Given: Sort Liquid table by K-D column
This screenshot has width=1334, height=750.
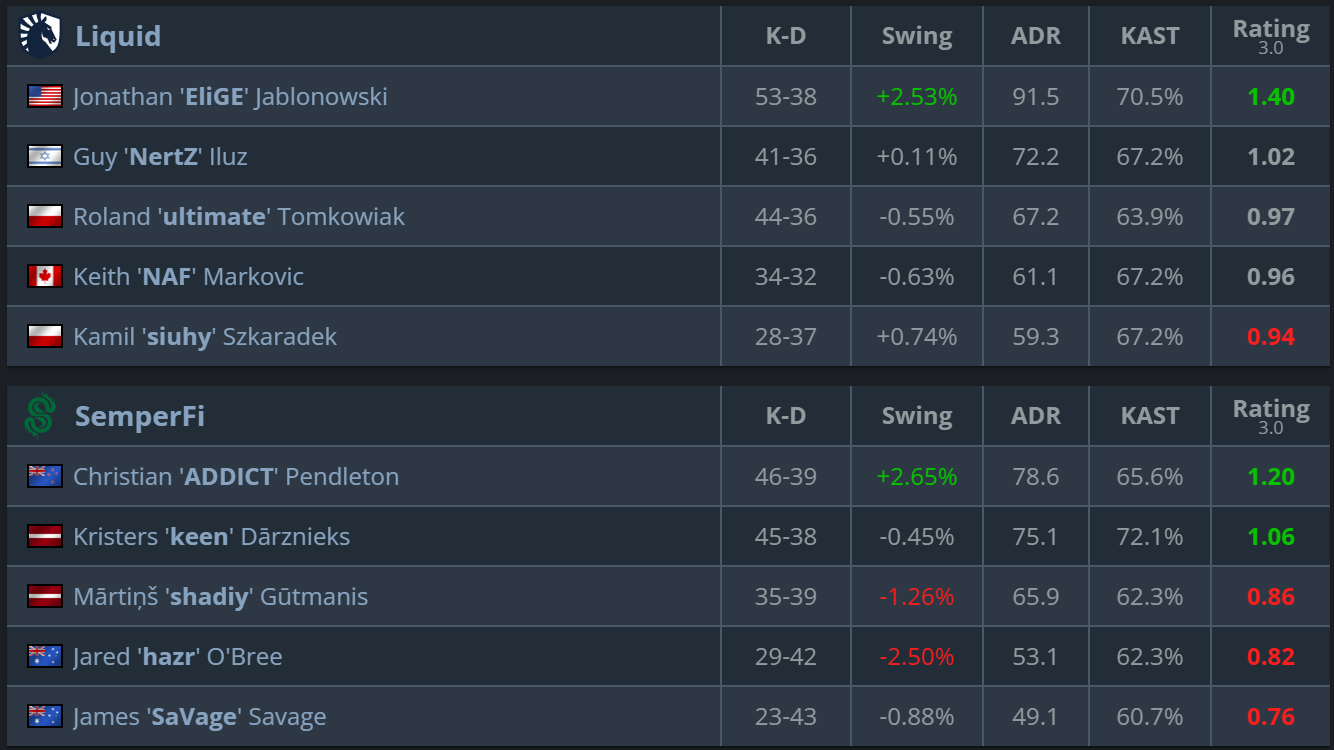Looking at the screenshot, I should [786, 36].
